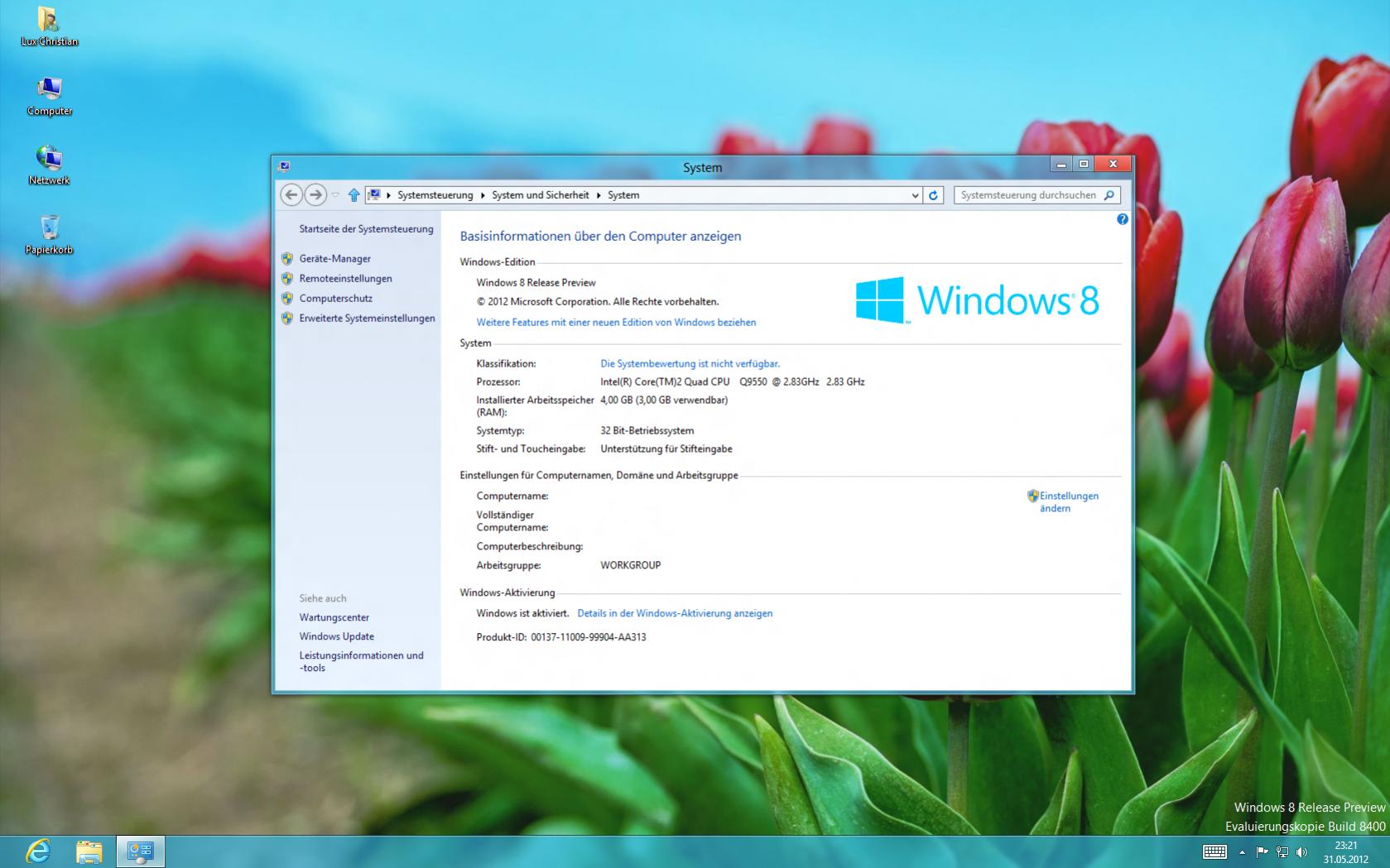Click shield icon beside Erweiterte Systemeinstellungen

(x=287, y=319)
